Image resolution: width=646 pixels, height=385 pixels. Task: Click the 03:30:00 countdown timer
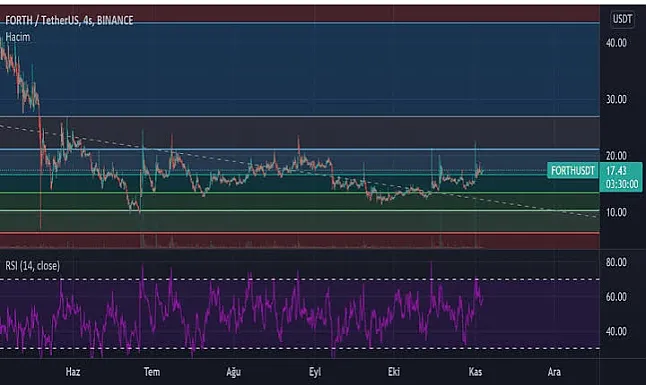pyautogui.click(x=622, y=184)
